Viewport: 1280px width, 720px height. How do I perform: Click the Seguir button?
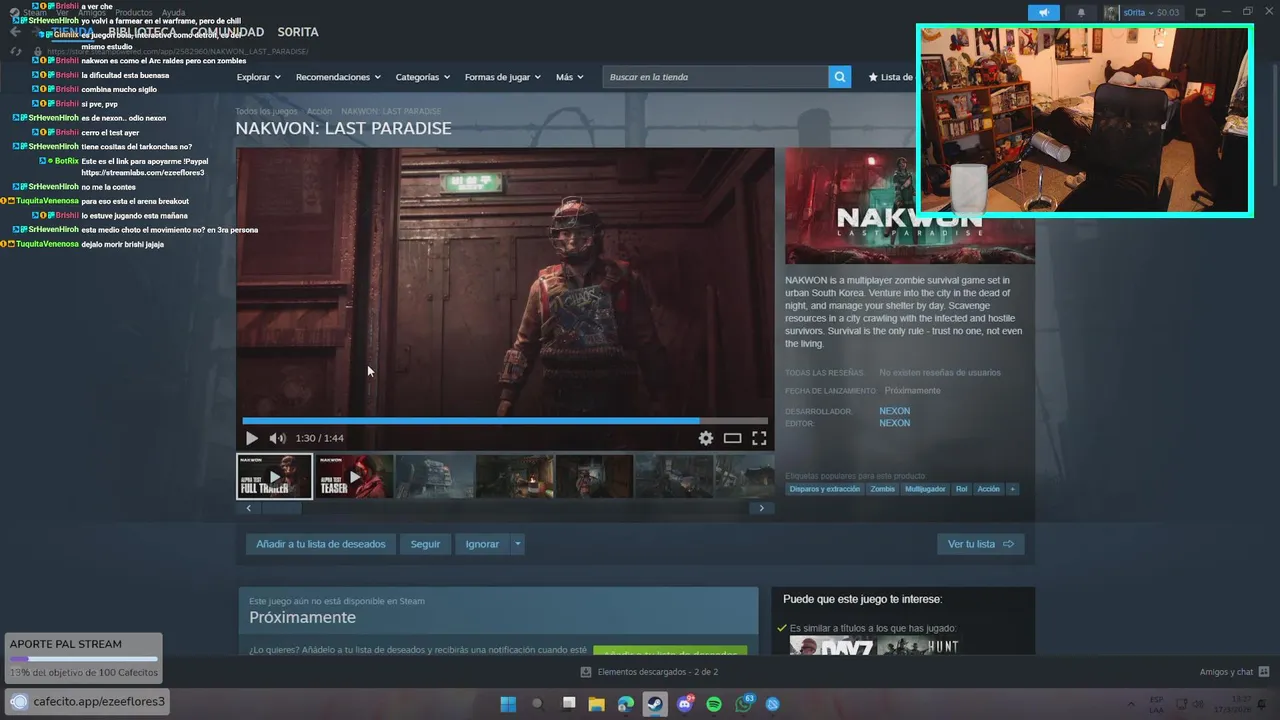(x=425, y=544)
